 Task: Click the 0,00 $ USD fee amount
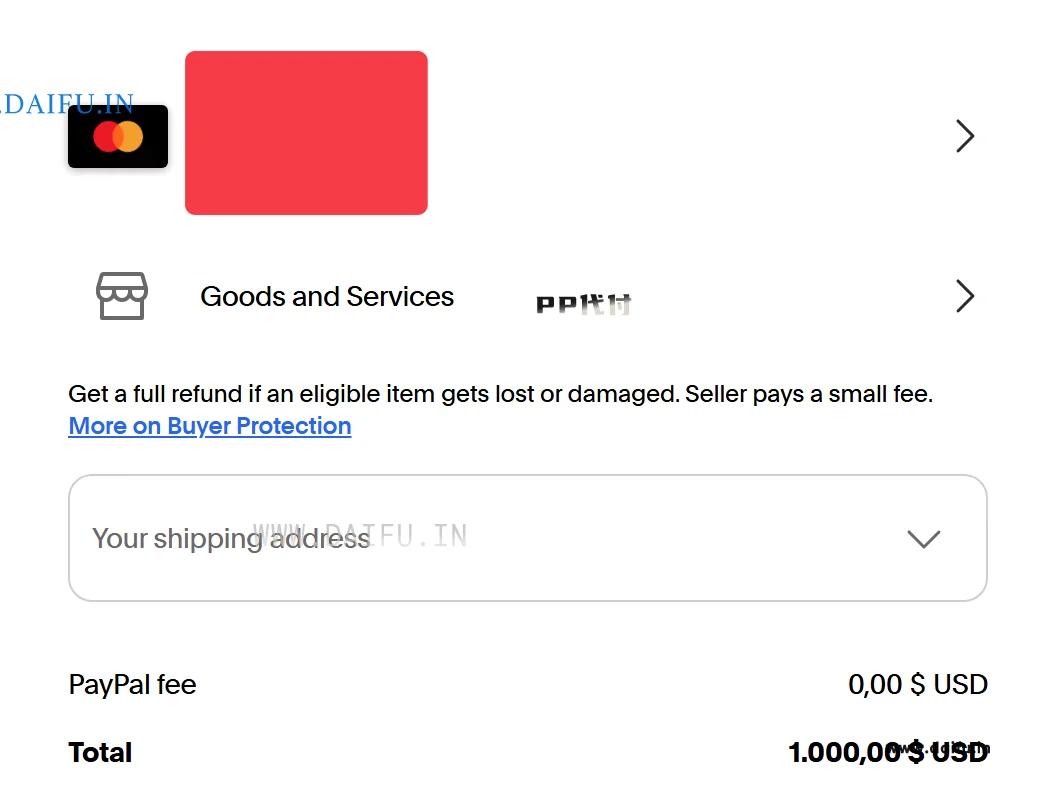[918, 684]
